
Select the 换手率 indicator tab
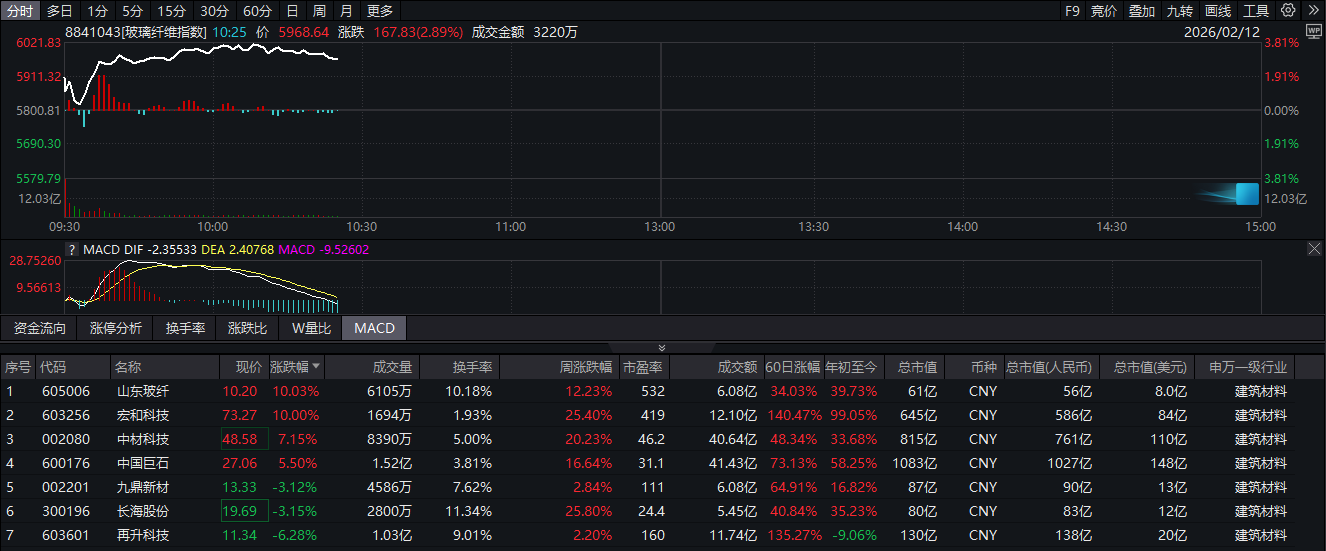tap(185, 328)
